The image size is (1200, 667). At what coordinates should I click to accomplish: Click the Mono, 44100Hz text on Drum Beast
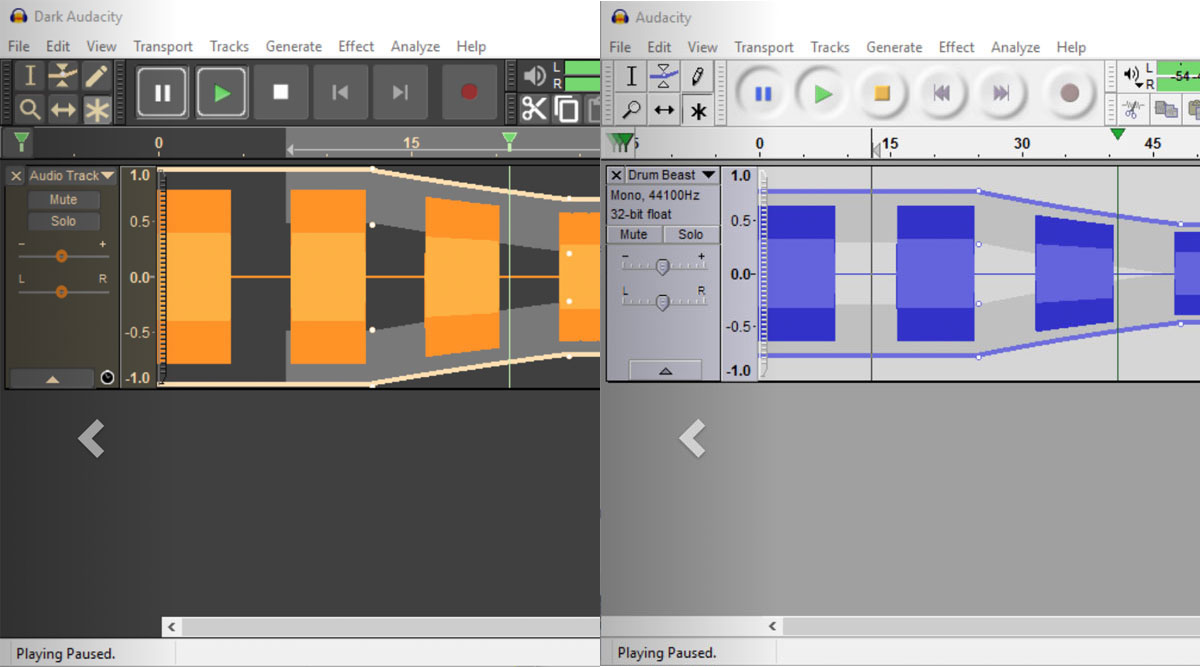tap(655, 195)
